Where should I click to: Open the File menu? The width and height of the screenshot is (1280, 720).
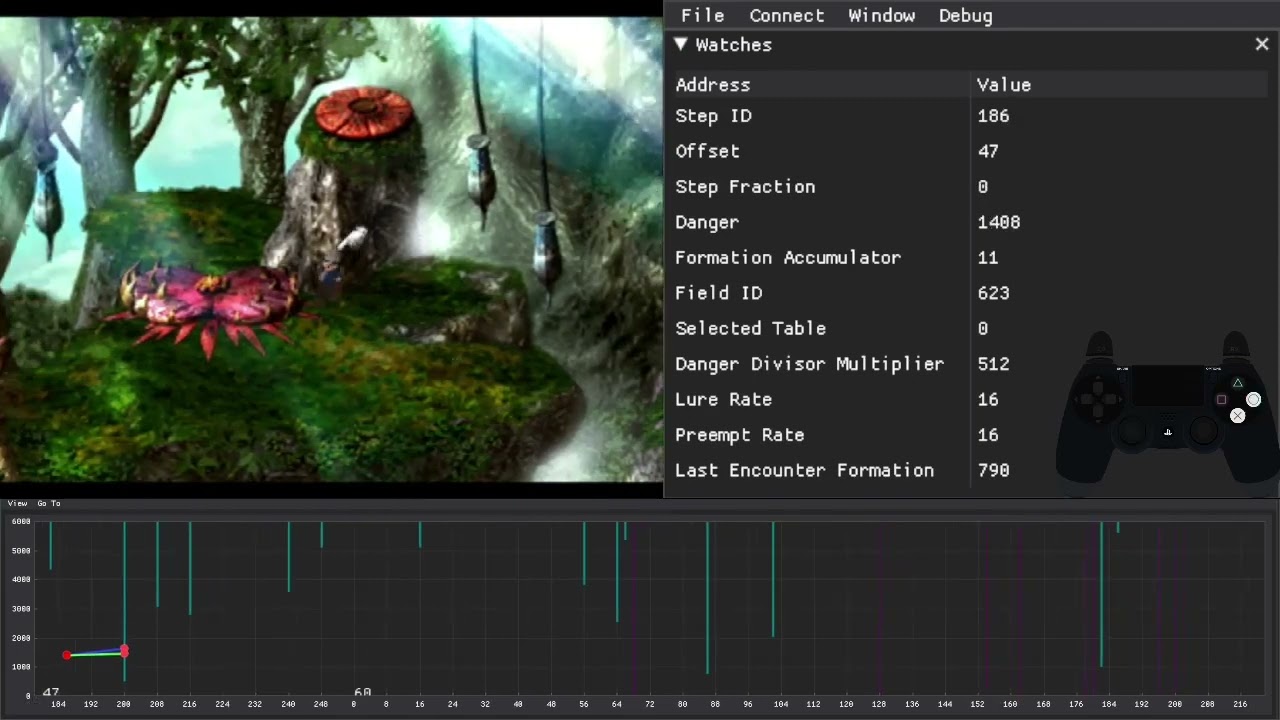702,15
